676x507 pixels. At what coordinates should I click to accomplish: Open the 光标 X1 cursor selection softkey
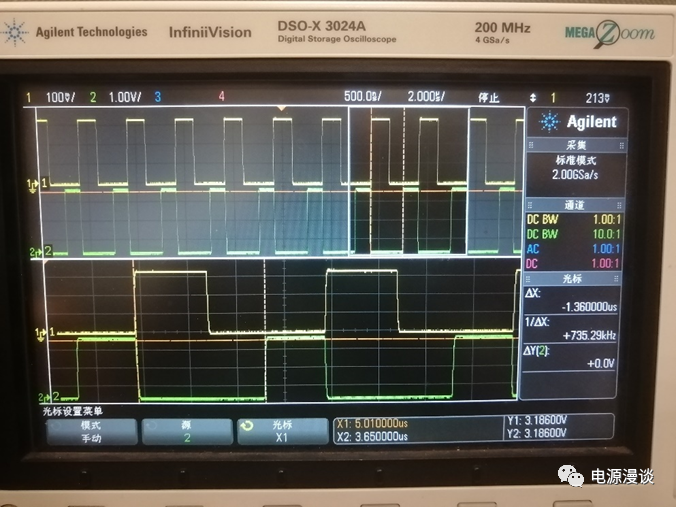point(280,430)
